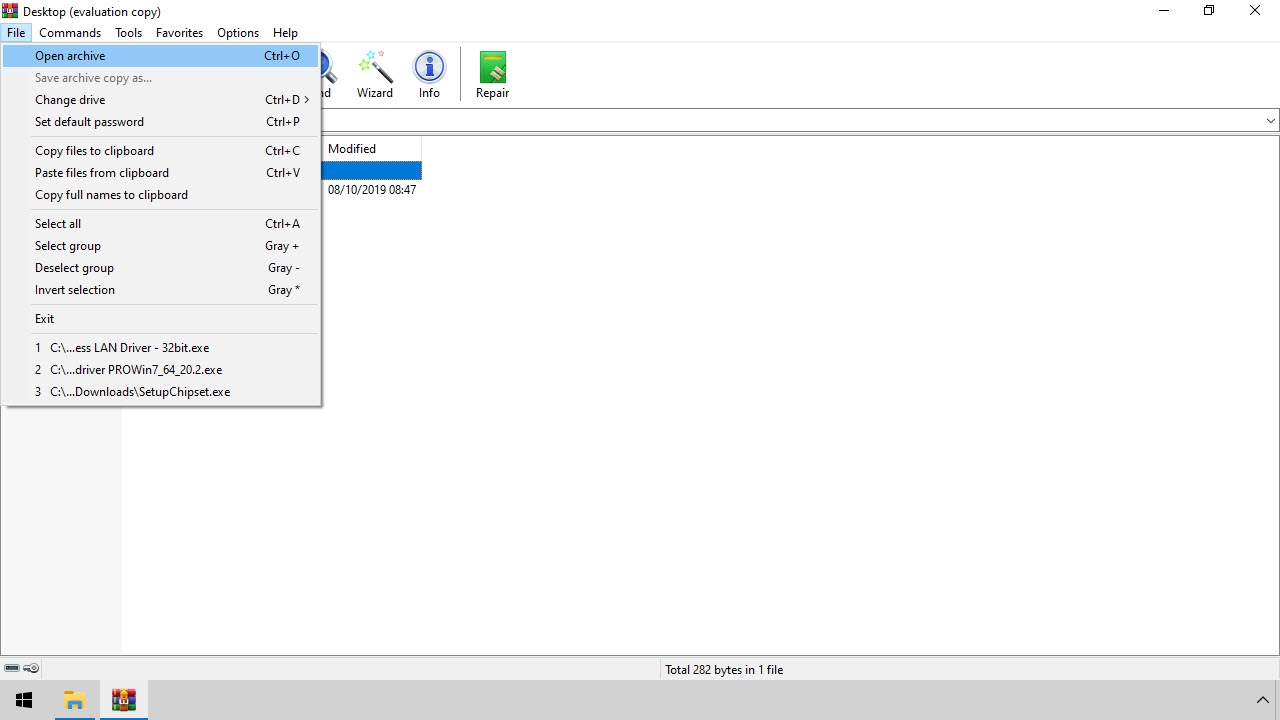Expand the Change drive submenu

tap(161, 100)
